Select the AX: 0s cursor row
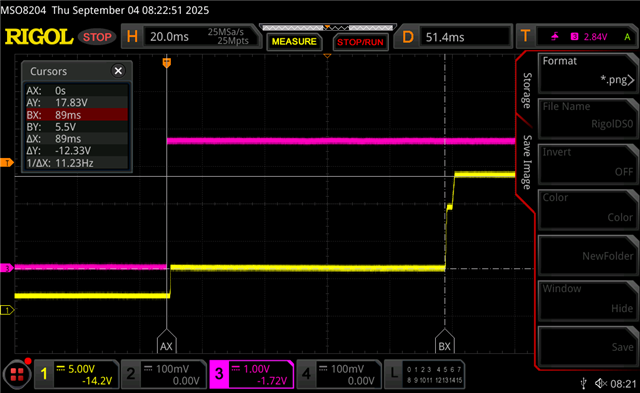Viewport: 640px width, 393px height. (x=77, y=91)
